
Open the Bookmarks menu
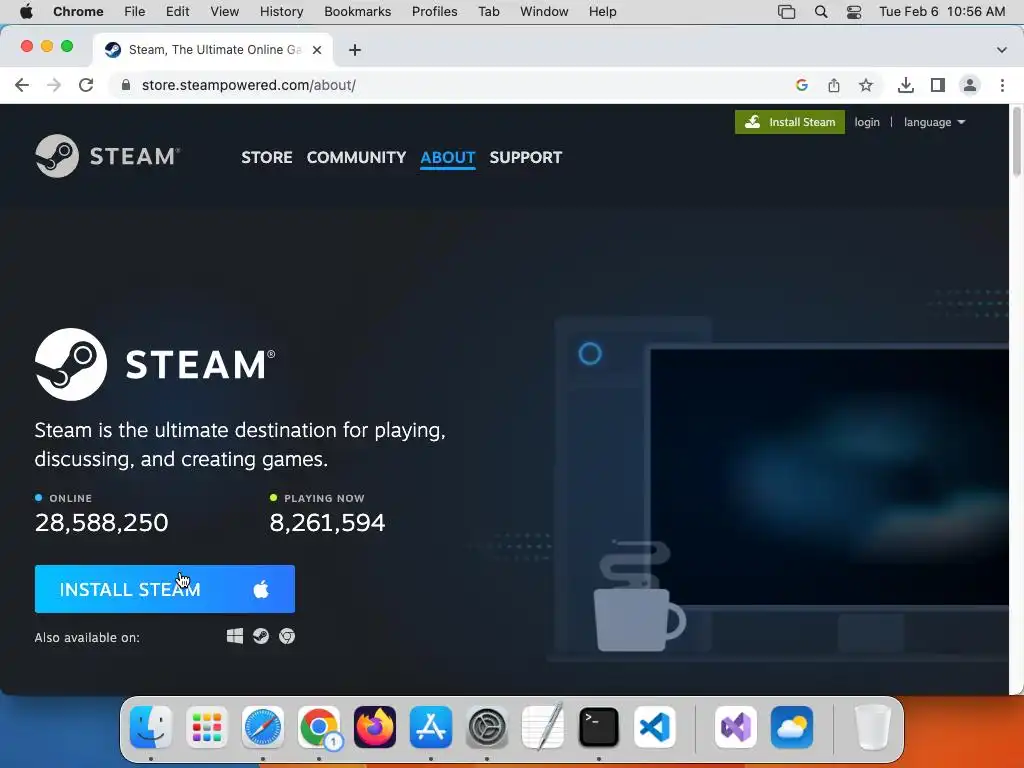(x=358, y=12)
